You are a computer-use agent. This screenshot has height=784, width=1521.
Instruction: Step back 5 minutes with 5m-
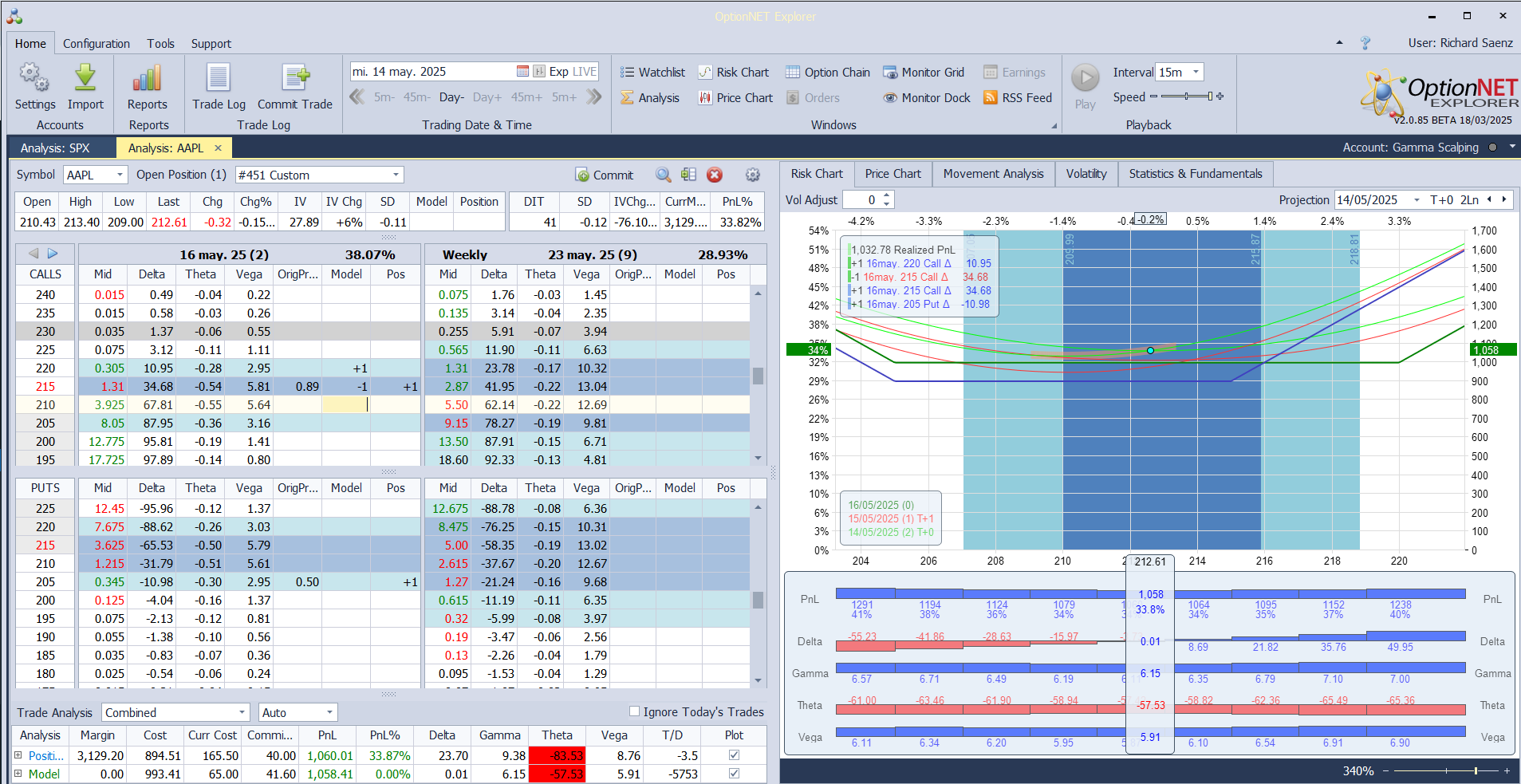point(384,97)
